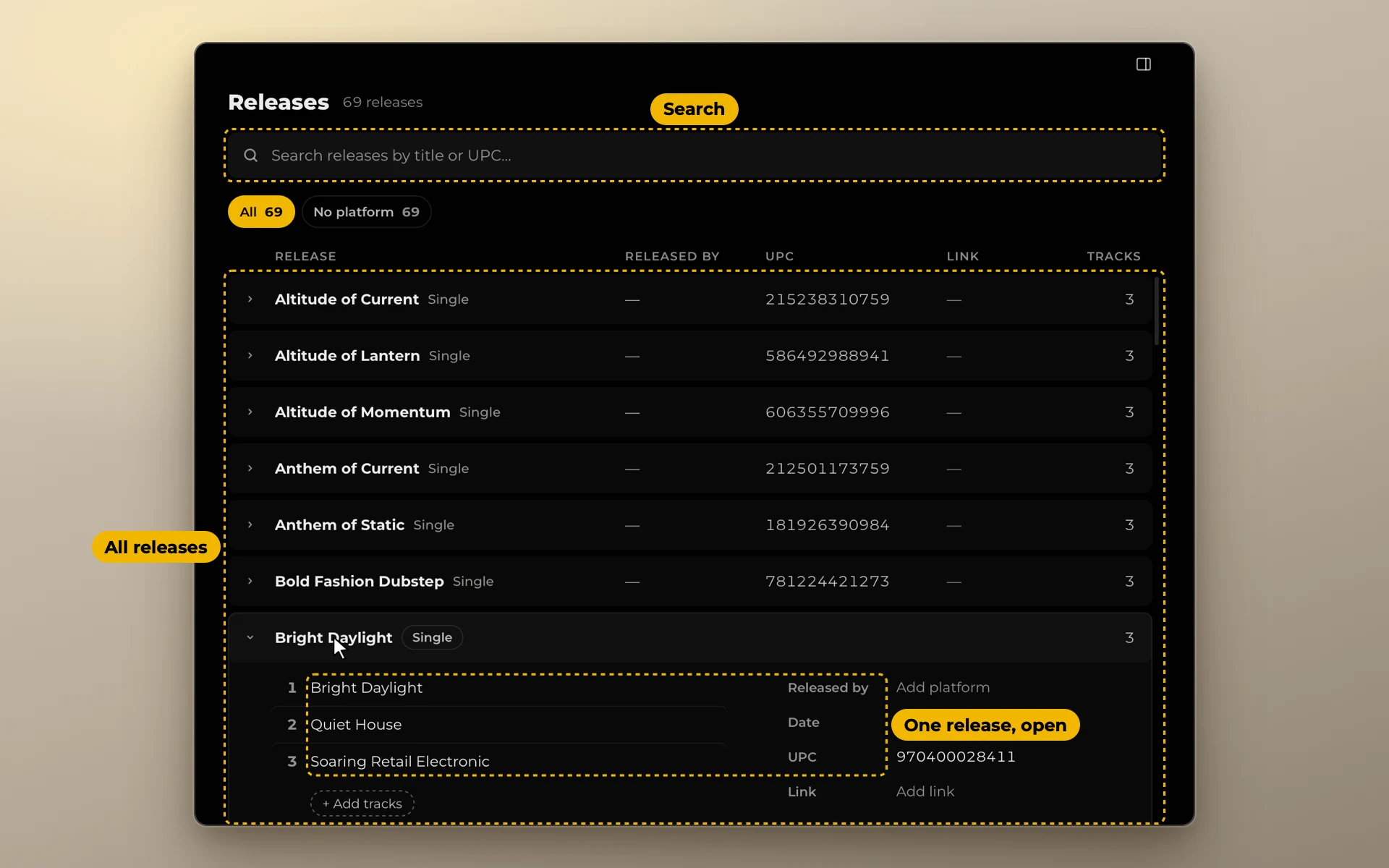This screenshot has width=1389, height=868.
Task: Click the Single badge on Bright Daylight
Action: 432,638
